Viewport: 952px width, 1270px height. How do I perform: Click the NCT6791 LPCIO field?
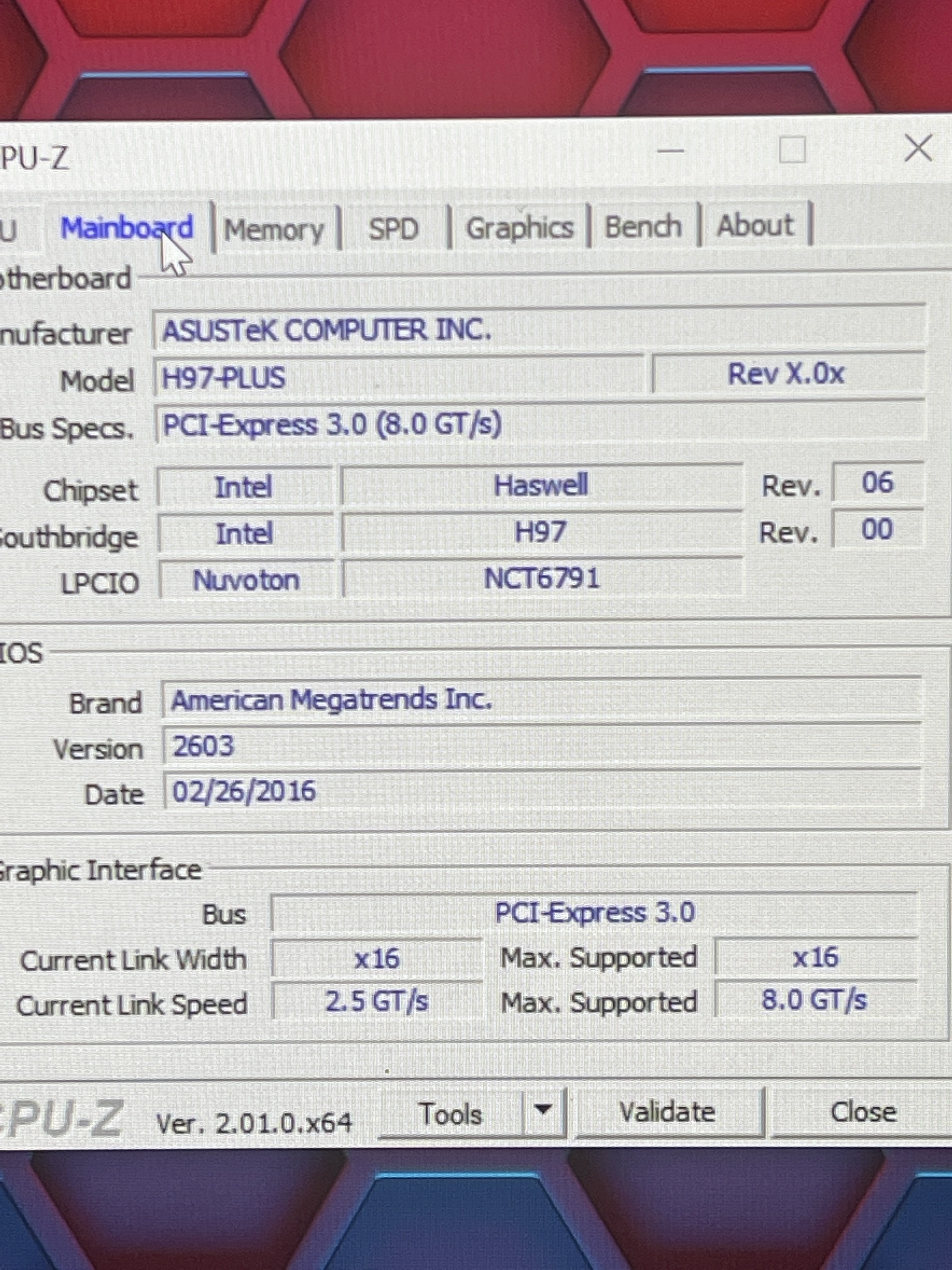point(541,578)
